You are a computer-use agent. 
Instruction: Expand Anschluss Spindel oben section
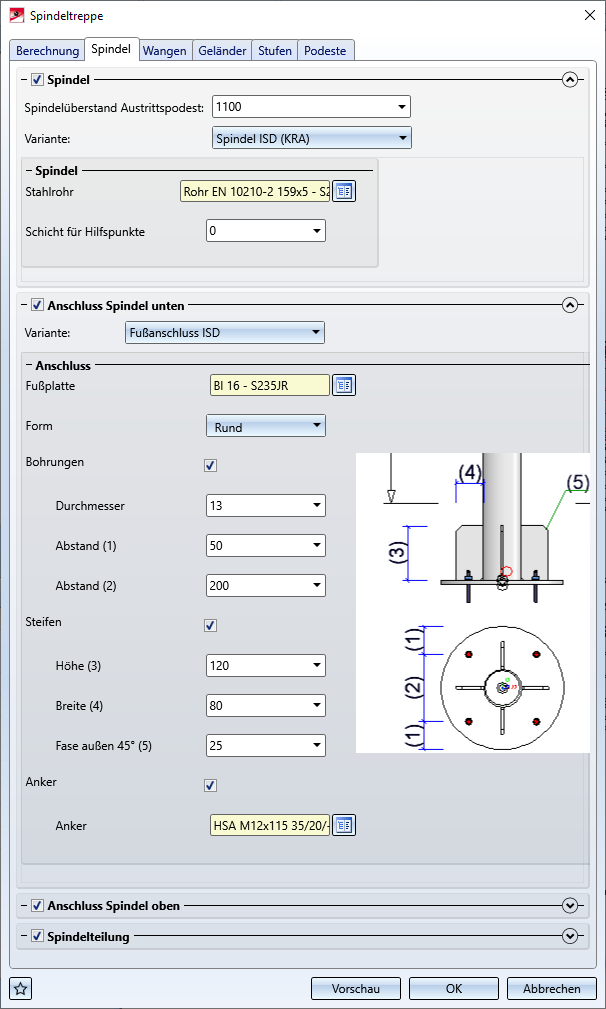coord(570,906)
